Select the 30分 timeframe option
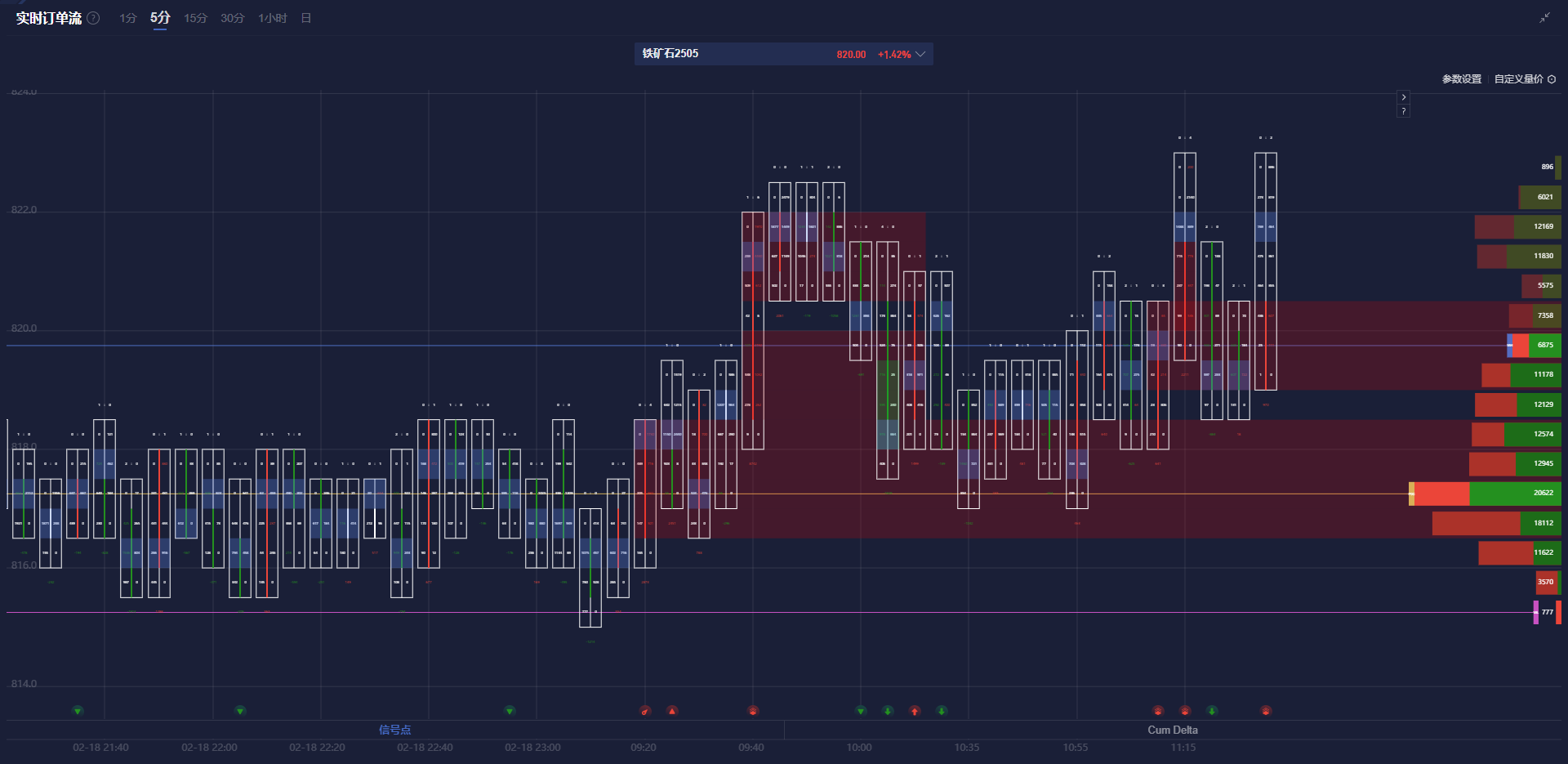This screenshot has height=764, width=1568. click(x=232, y=18)
